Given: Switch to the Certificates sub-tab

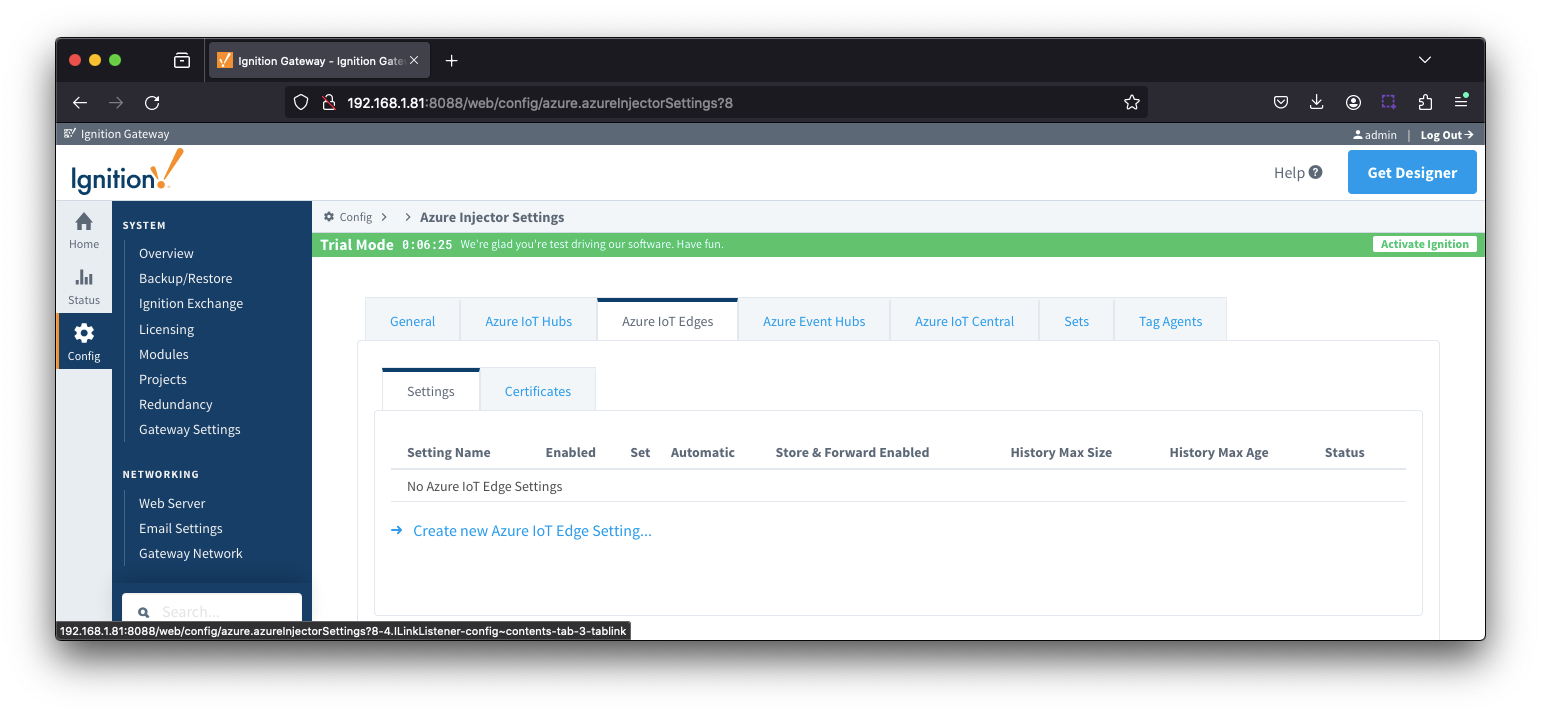Looking at the screenshot, I should click(x=537, y=391).
